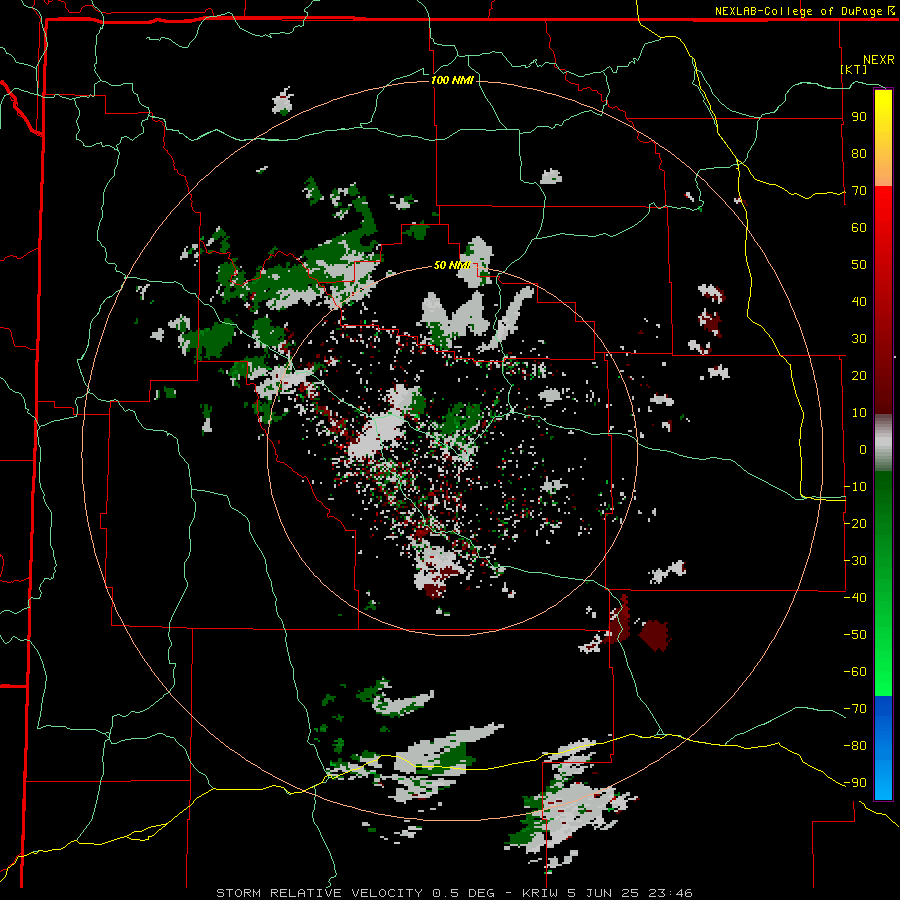Click the 70 value on the velocity scale
Viewport: 900px width, 900px height.
click(859, 191)
